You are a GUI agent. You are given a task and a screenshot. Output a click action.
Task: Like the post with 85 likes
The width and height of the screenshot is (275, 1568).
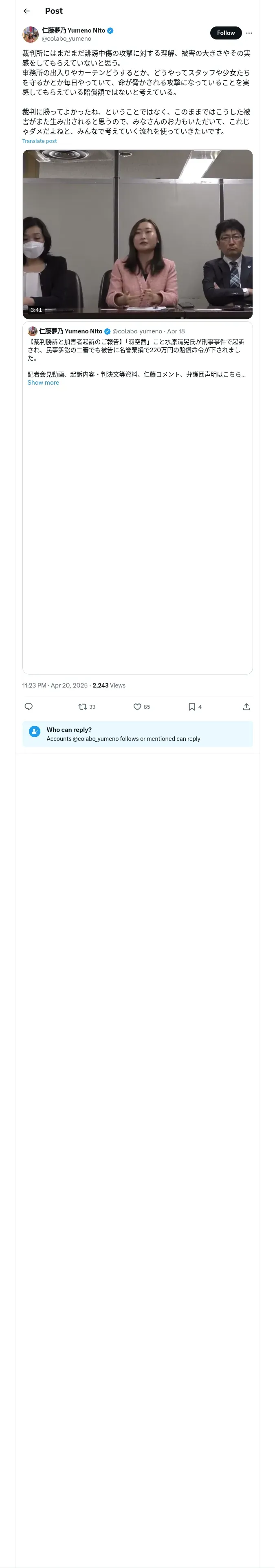click(x=138, y=707)
